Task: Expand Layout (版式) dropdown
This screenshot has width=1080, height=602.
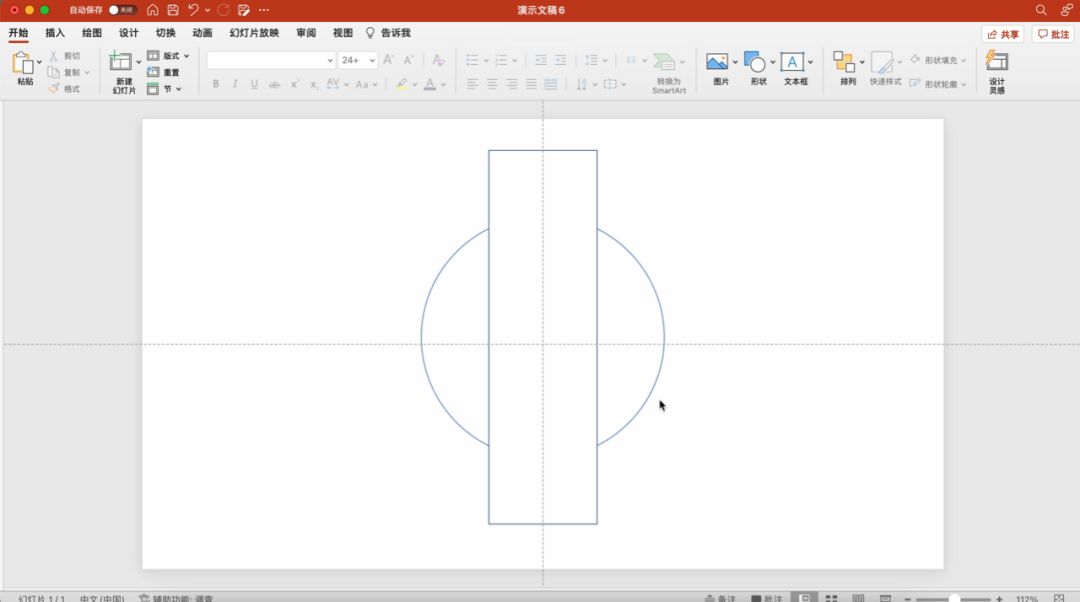Action: point(186,56)
